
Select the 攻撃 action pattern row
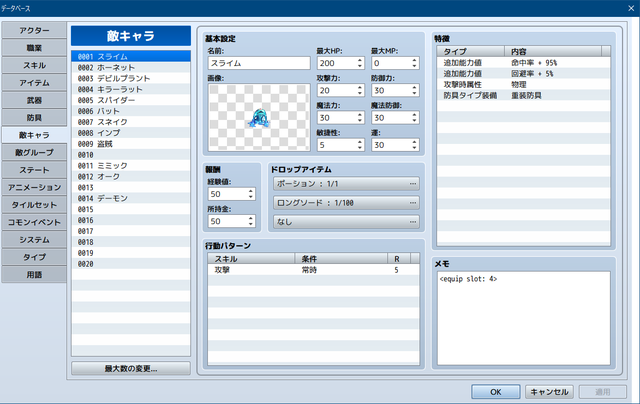pos(313,270)
